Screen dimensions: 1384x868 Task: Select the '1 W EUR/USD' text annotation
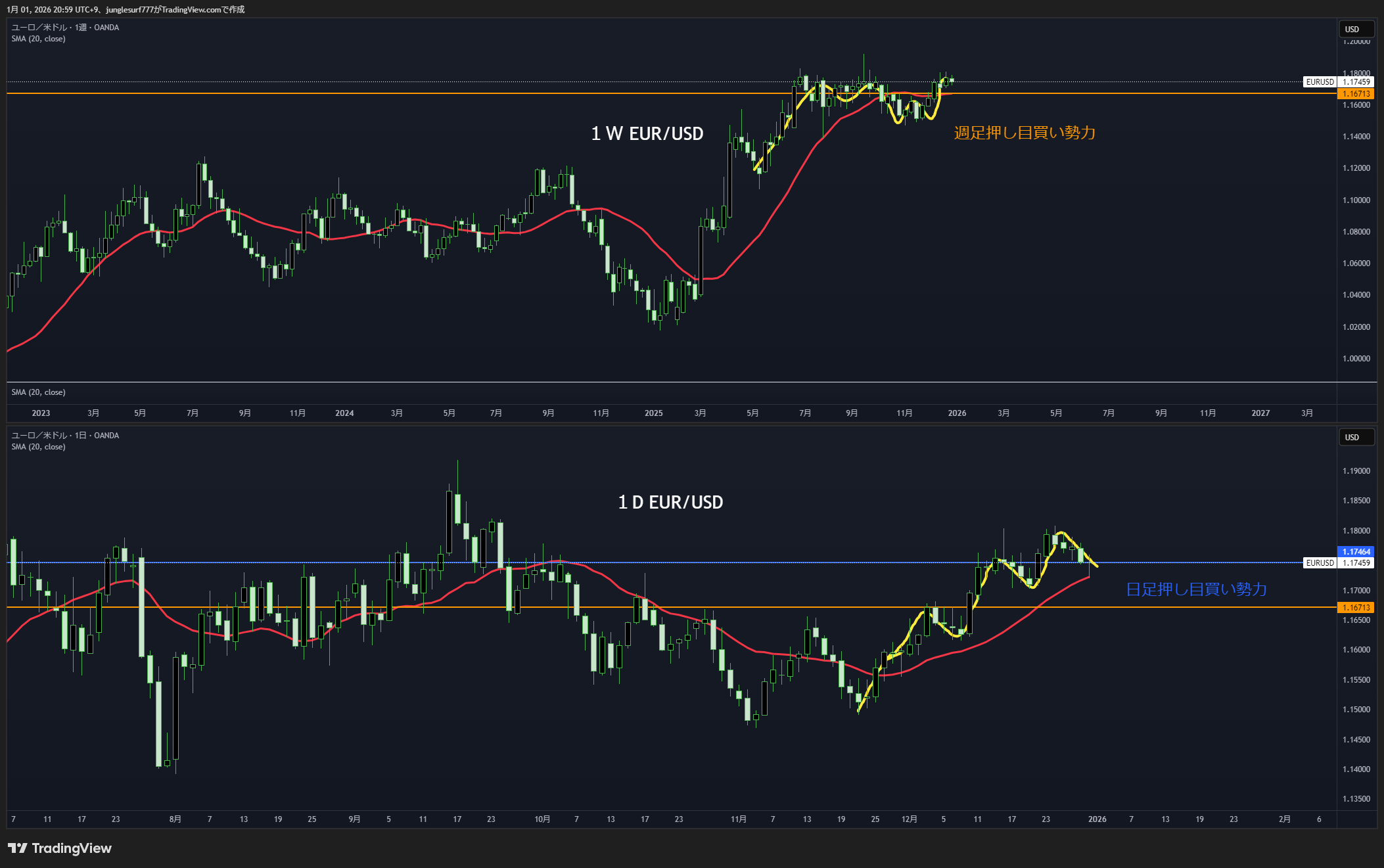647,134
